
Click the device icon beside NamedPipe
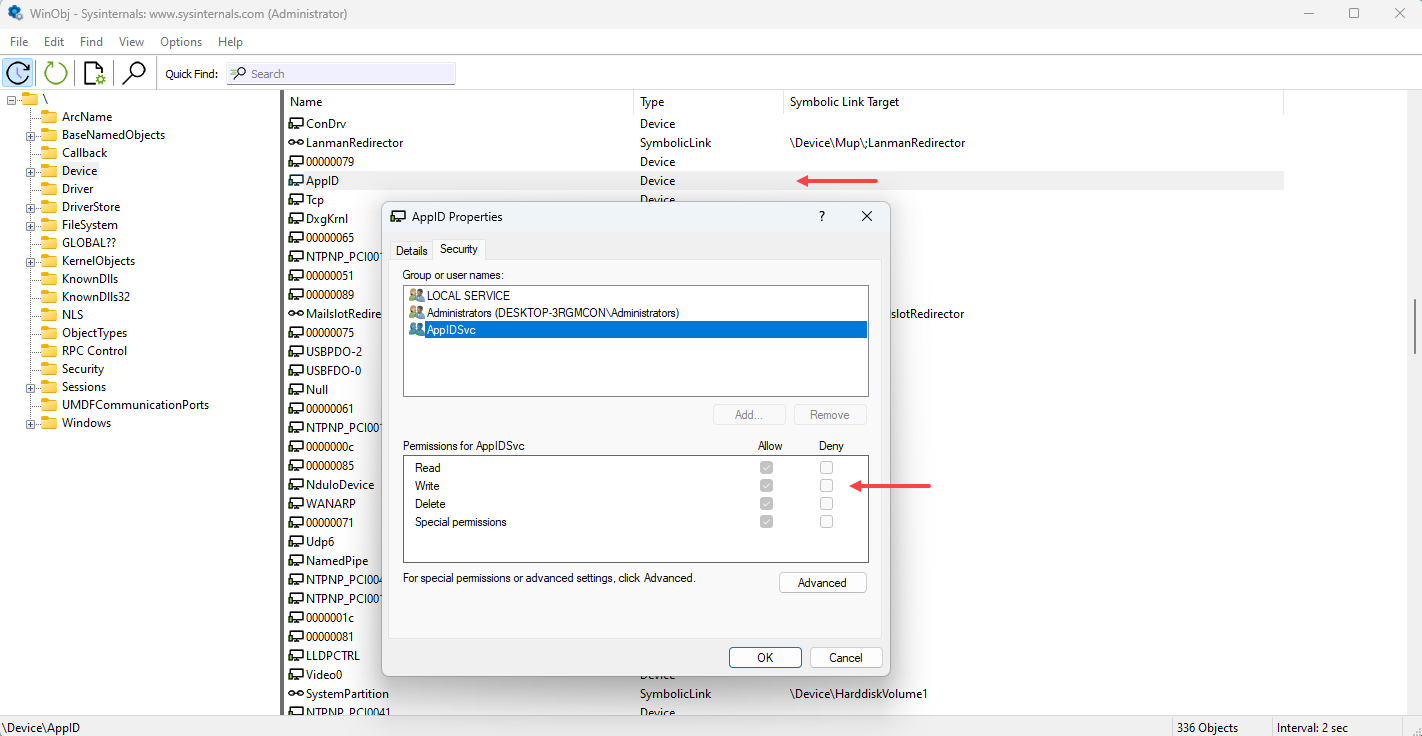tap(296, 561)
